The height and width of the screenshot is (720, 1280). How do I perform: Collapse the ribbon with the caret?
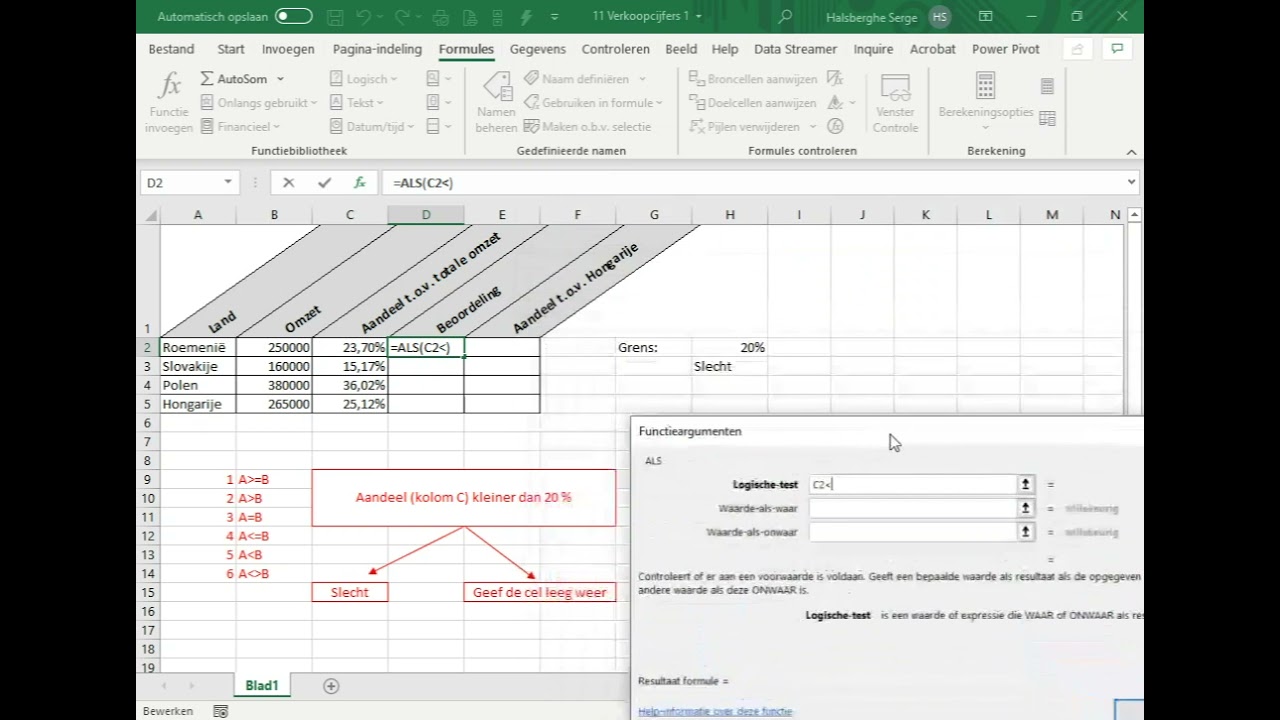(x=1132, y=152)
